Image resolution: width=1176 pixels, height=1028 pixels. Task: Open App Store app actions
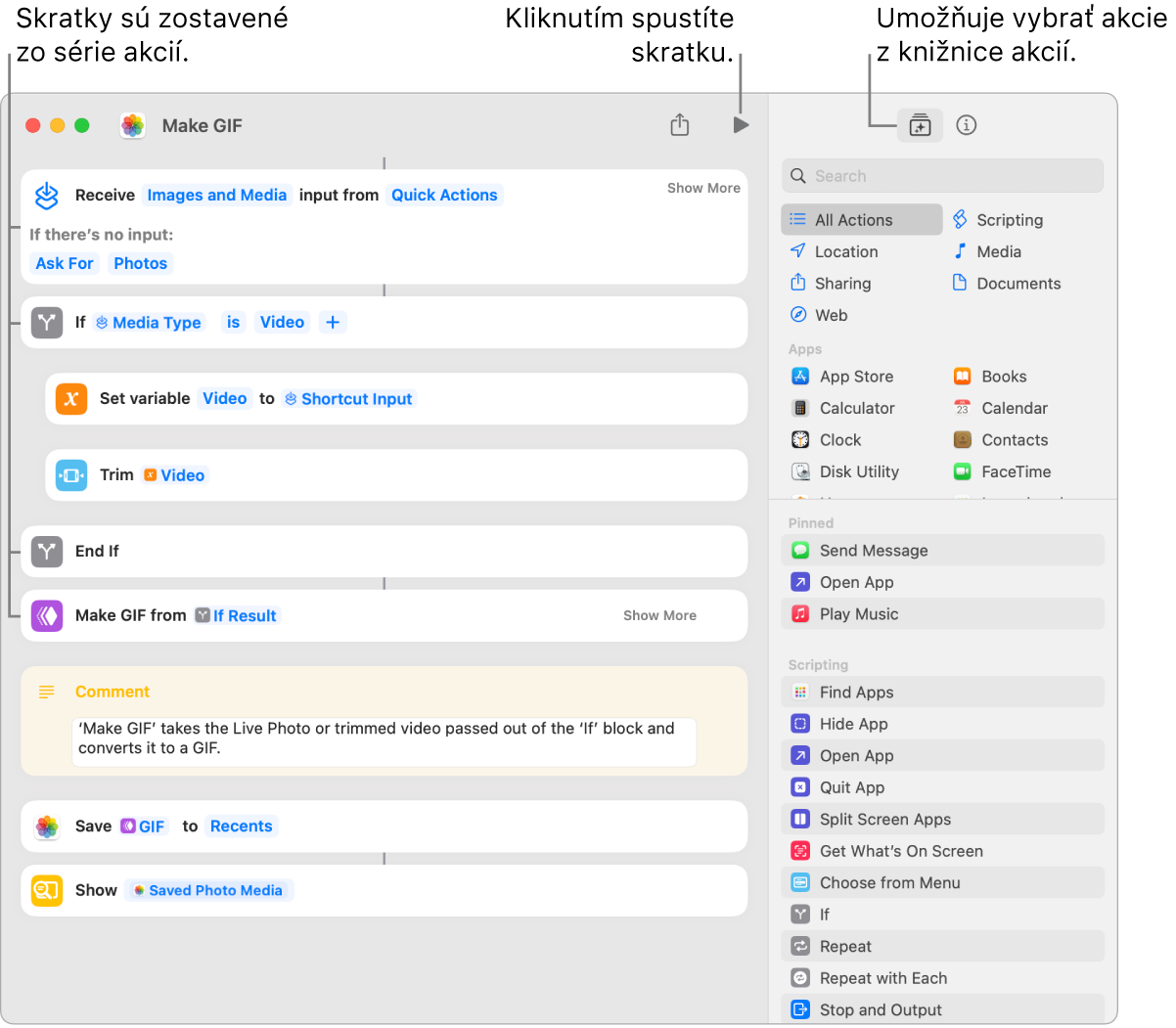click(x=842, y=377)
